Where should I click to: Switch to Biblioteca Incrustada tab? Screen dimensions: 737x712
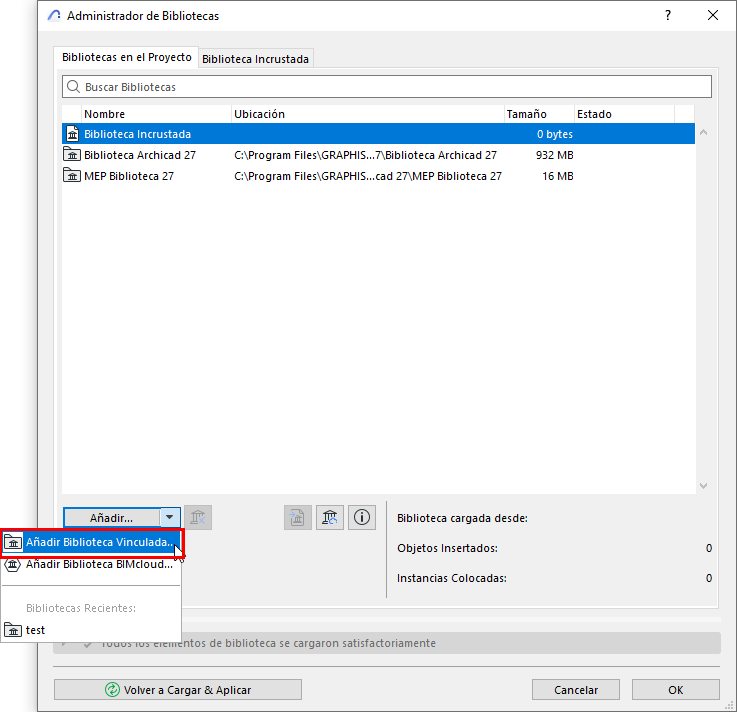click(x=255, y=59)
